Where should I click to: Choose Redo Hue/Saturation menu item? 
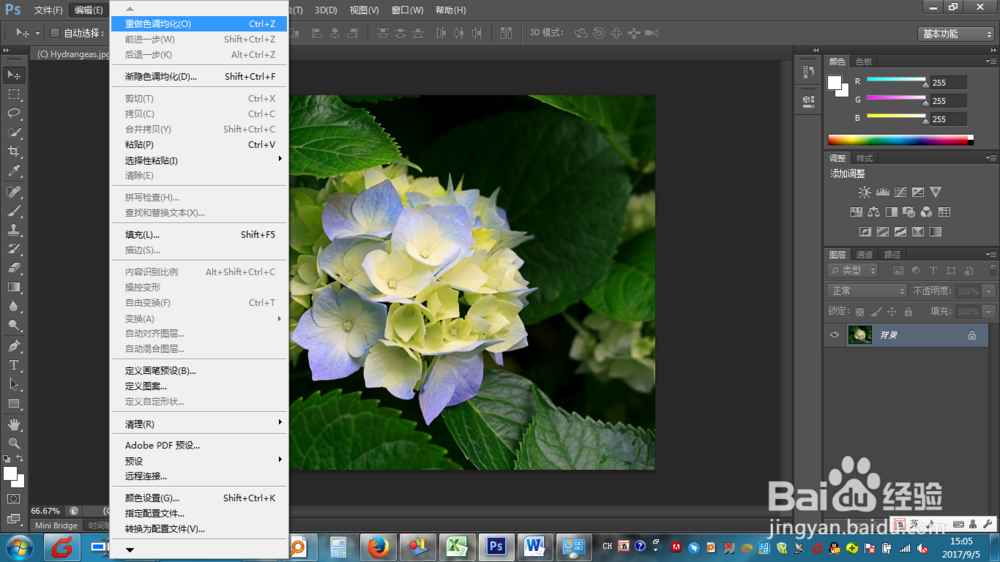tap(200, 24)
